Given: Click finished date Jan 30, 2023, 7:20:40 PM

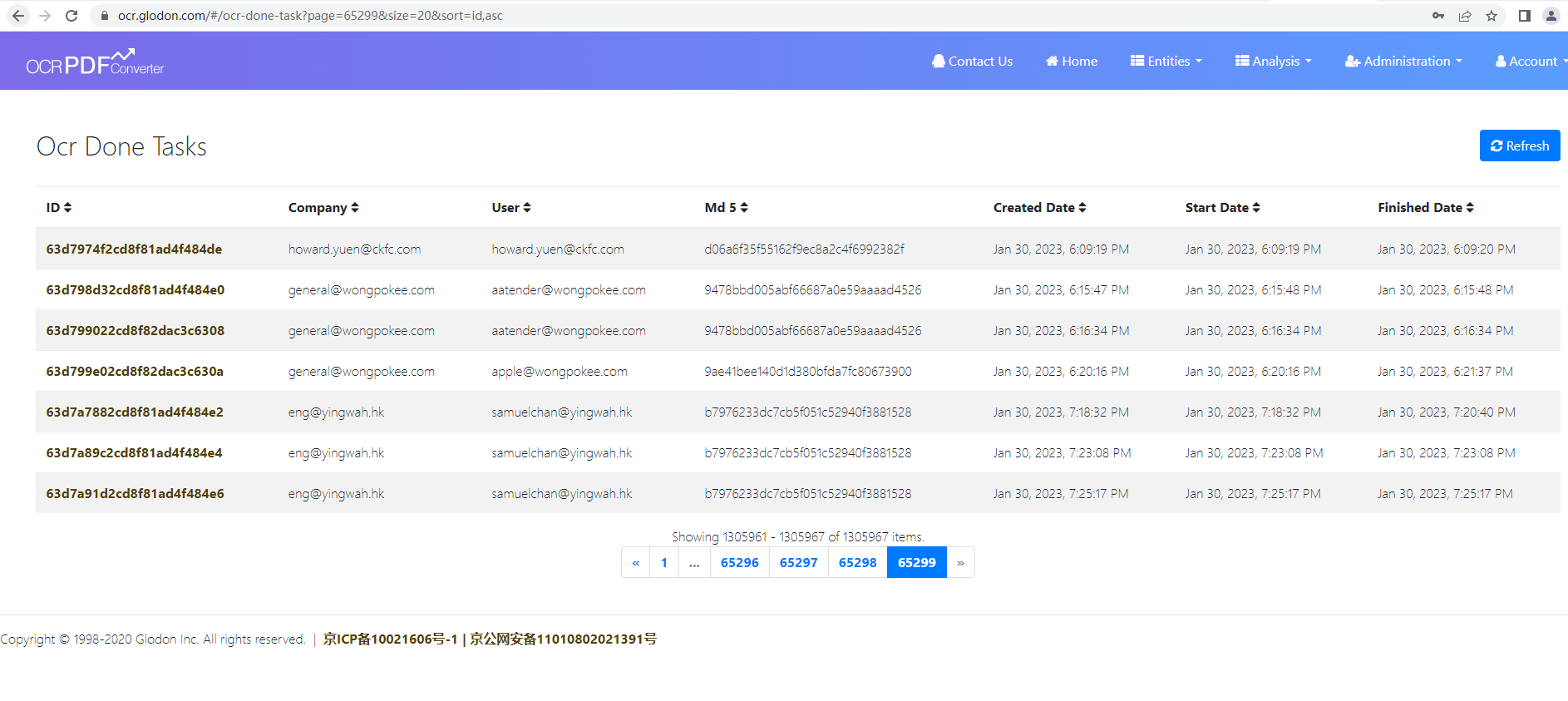Looking at the screenshot, I should pos(1446,412).
